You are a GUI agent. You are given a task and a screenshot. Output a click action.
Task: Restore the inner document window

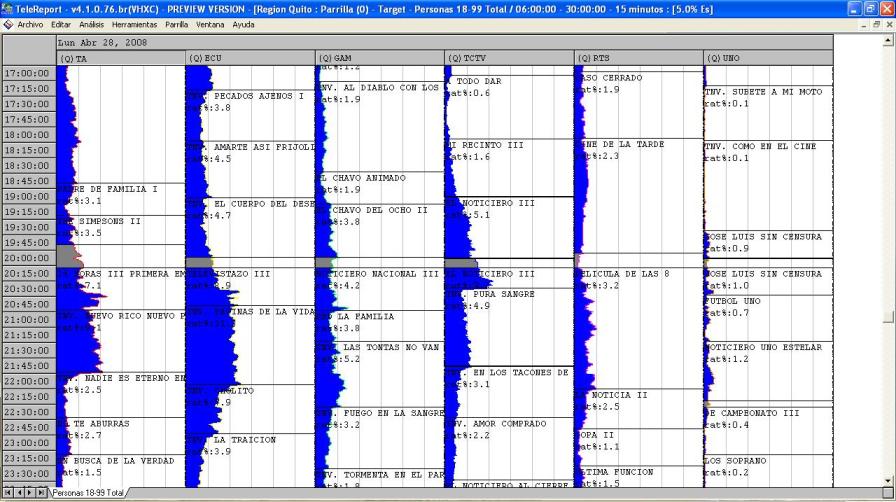[x=876, y=25]
